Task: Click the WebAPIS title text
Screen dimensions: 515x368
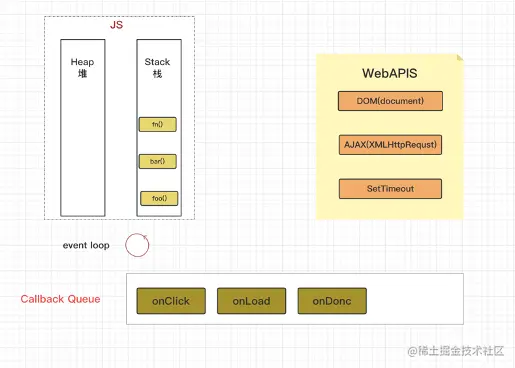Action: coord(390,73)
